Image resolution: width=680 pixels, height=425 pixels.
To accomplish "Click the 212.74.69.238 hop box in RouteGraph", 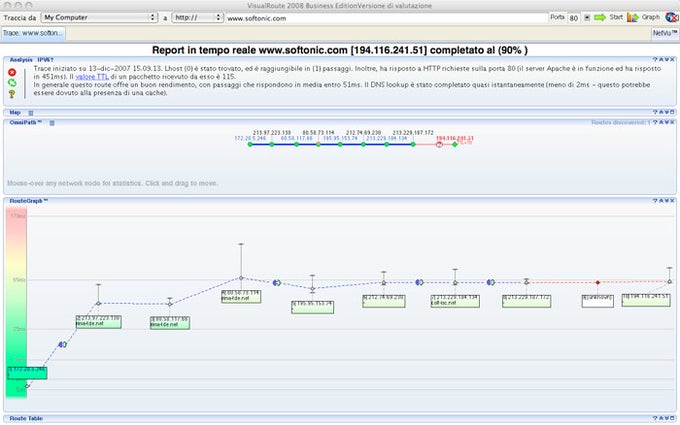I will [x=384, y=301].
